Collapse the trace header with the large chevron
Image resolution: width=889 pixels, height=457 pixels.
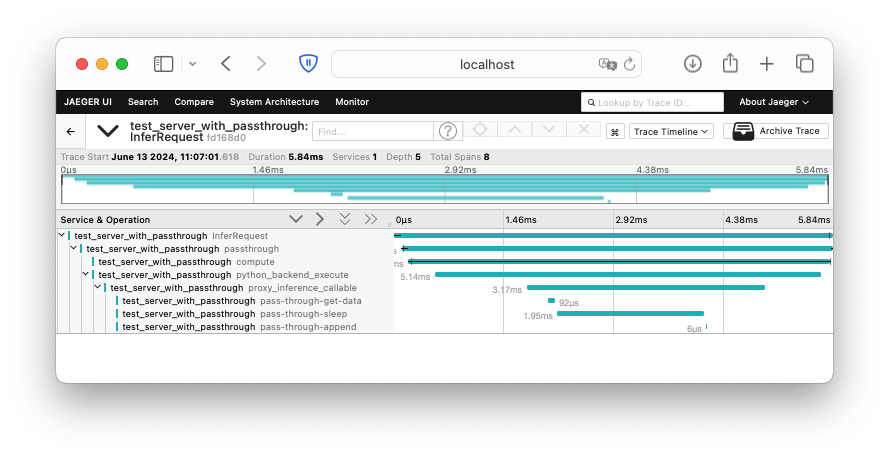click(x=108, y=131)
